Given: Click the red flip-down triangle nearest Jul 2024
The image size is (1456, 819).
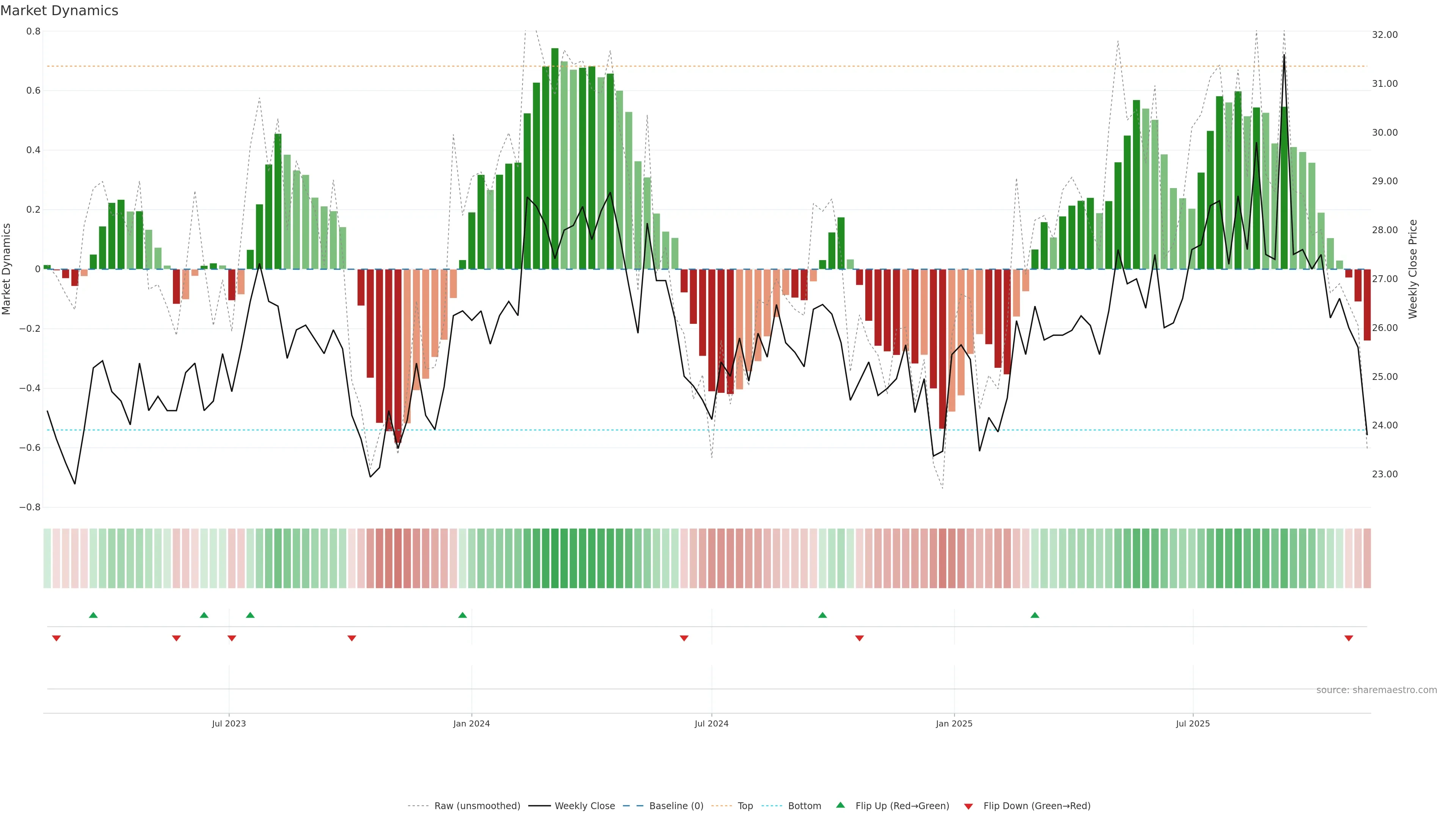Looking at the screenshot, I should tap(684, 638).
